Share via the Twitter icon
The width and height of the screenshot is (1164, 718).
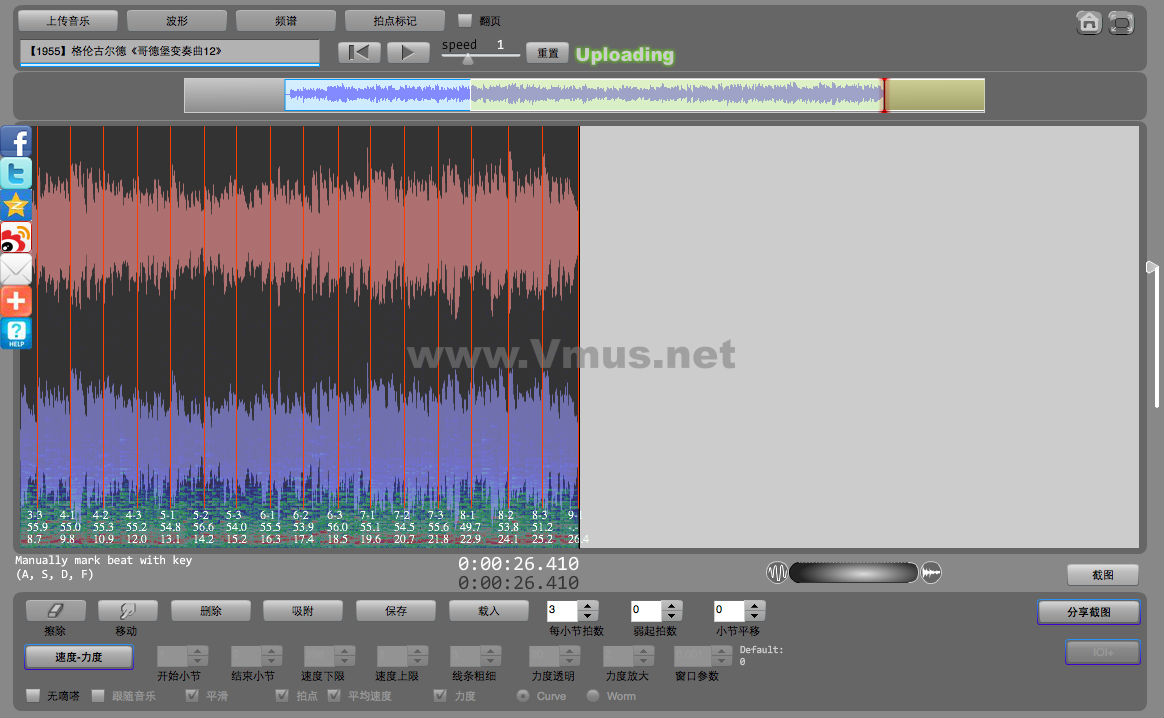(x=16, y=174)
